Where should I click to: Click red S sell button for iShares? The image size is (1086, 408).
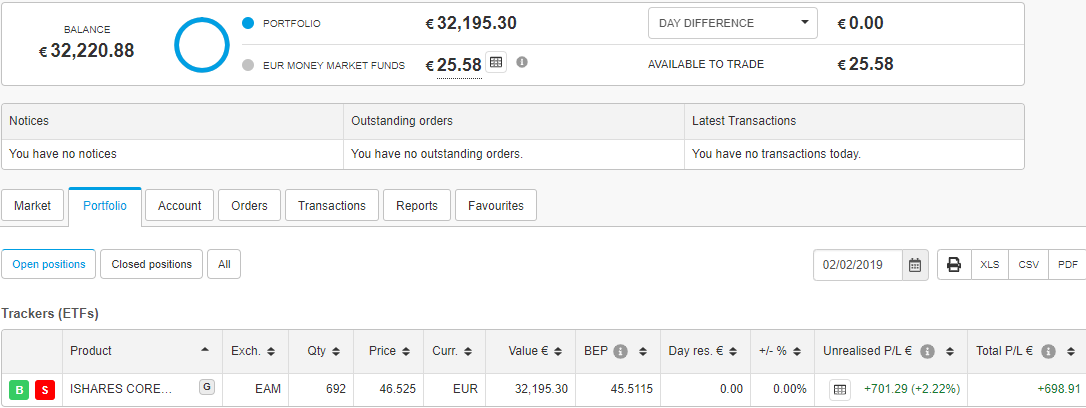tap(45, 390)
